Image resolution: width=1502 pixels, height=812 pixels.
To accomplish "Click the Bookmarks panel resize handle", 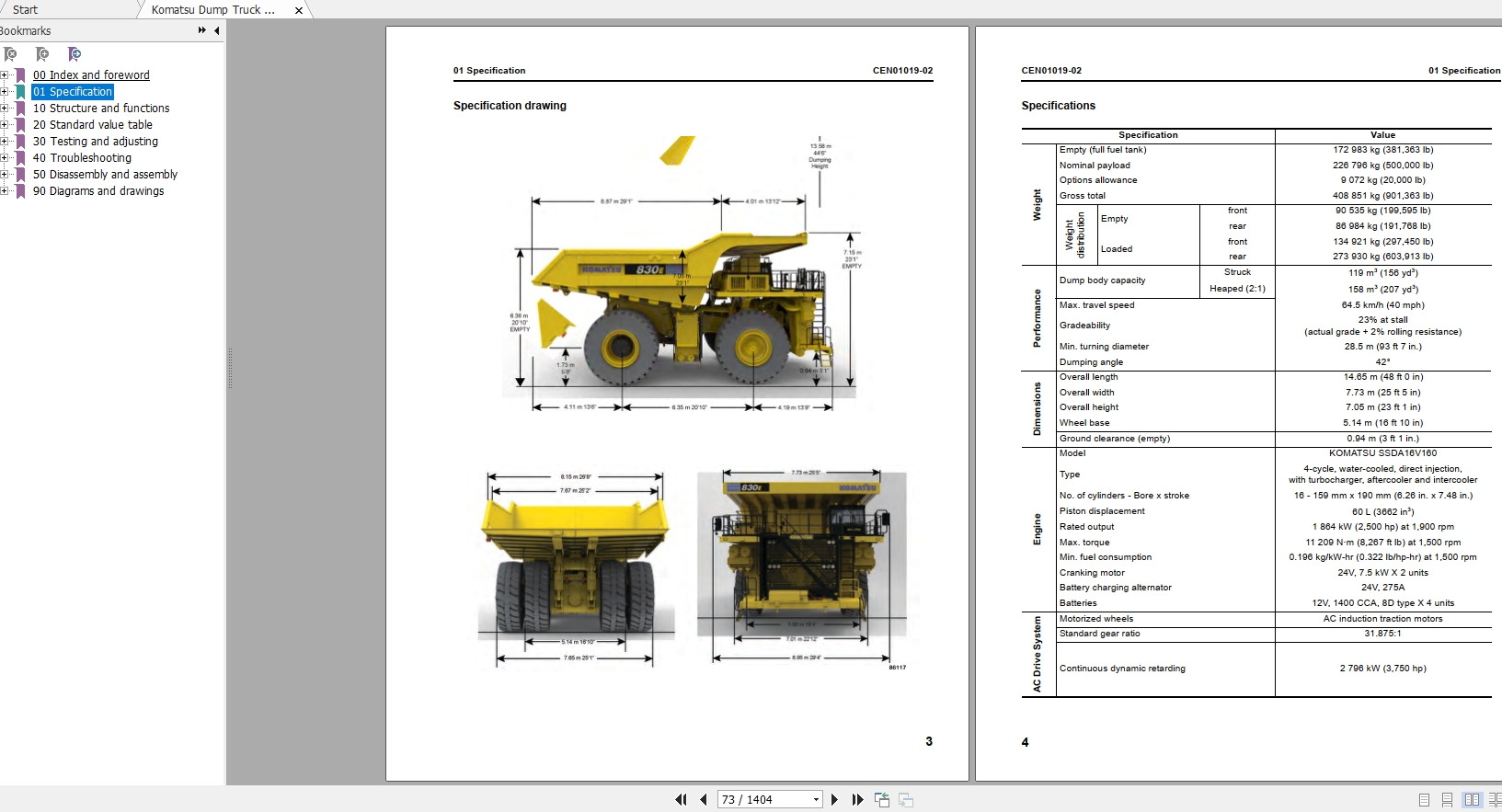I will pos(229,368).
